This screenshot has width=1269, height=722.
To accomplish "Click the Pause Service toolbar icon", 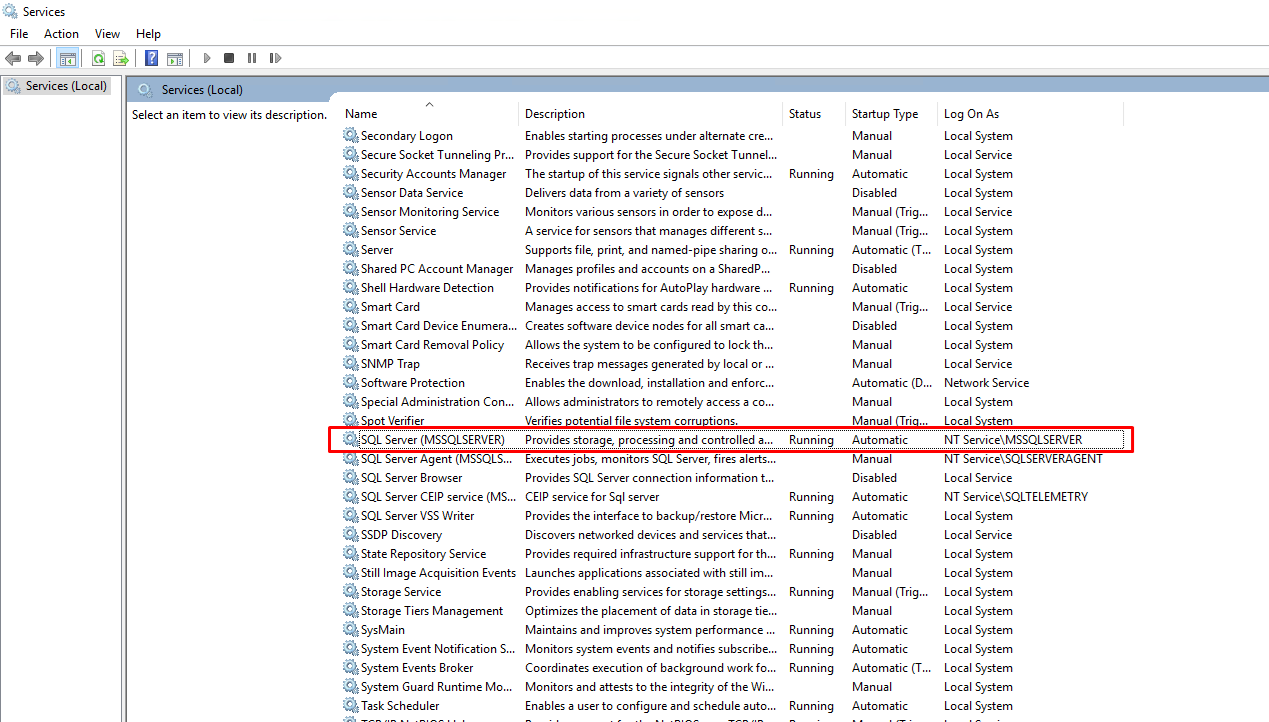I will tap(251, 59).
